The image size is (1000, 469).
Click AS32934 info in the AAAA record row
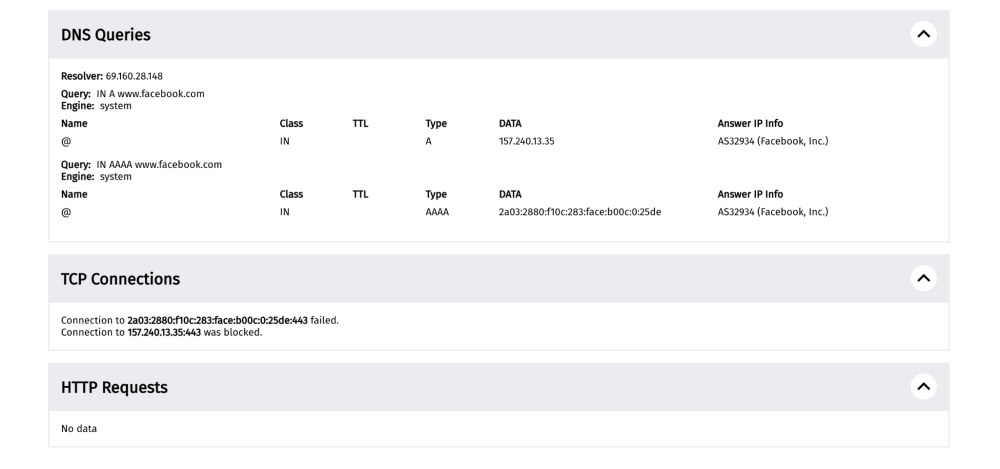[765, 212]
